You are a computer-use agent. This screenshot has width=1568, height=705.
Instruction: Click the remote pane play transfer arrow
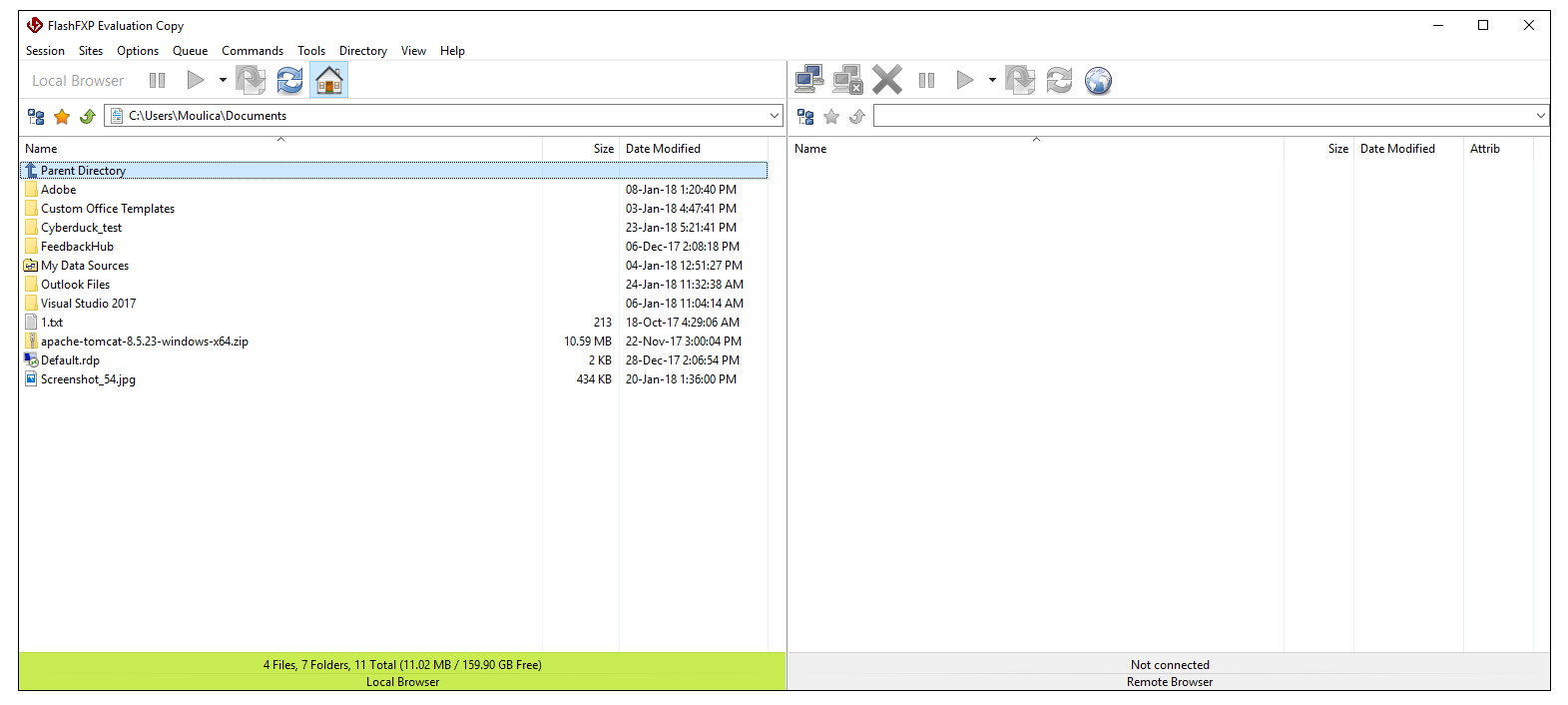point(965,80)
